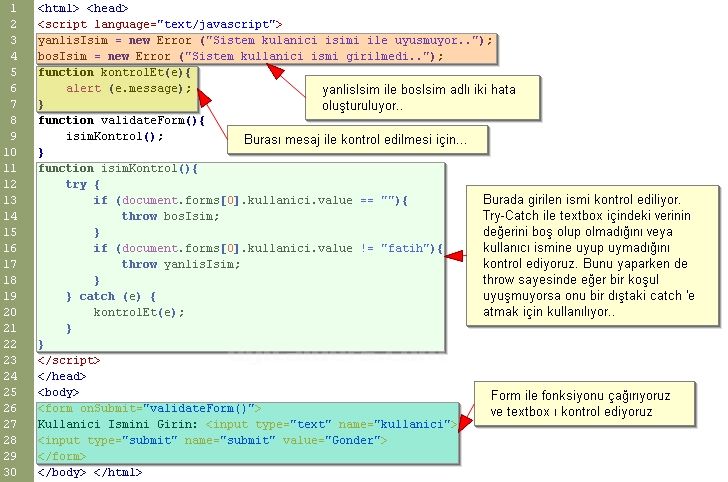Click the form onSubmit tag line
The height and width of the screenshot is (482, 728).
click(x=149, y=408)
